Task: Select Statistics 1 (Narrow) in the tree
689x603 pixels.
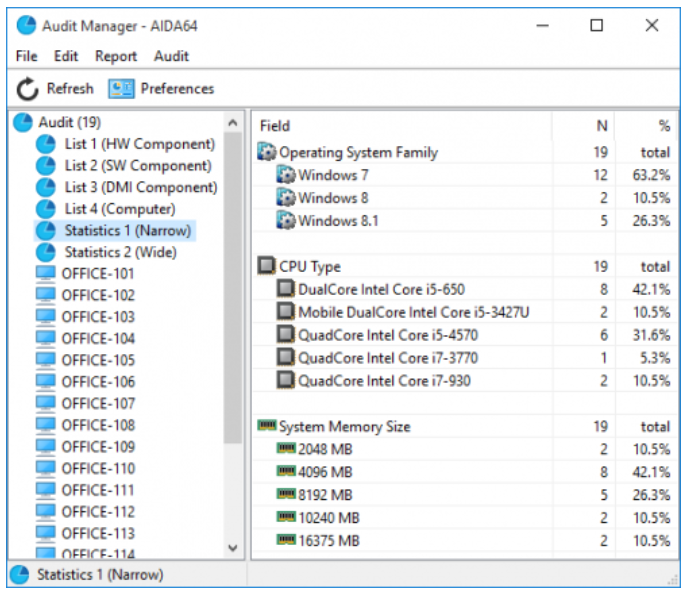Action: (x=127, y=230)
